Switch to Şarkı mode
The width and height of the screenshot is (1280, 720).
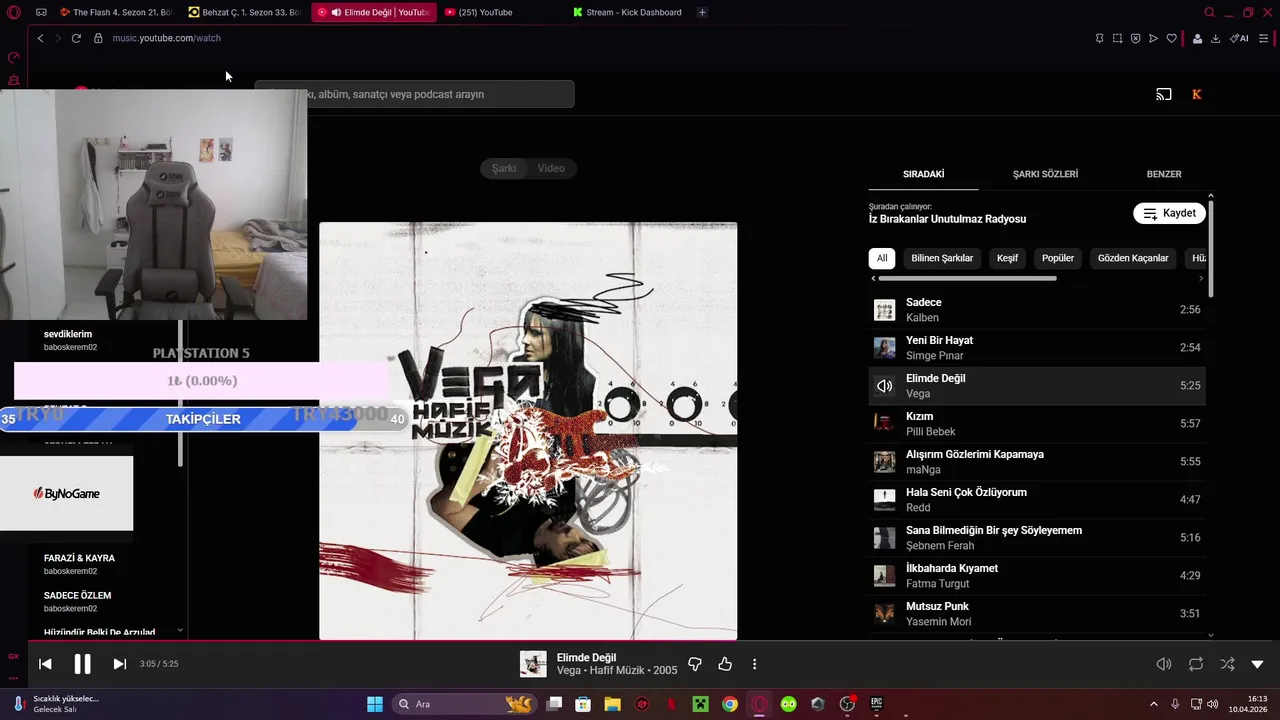[504, 168]
